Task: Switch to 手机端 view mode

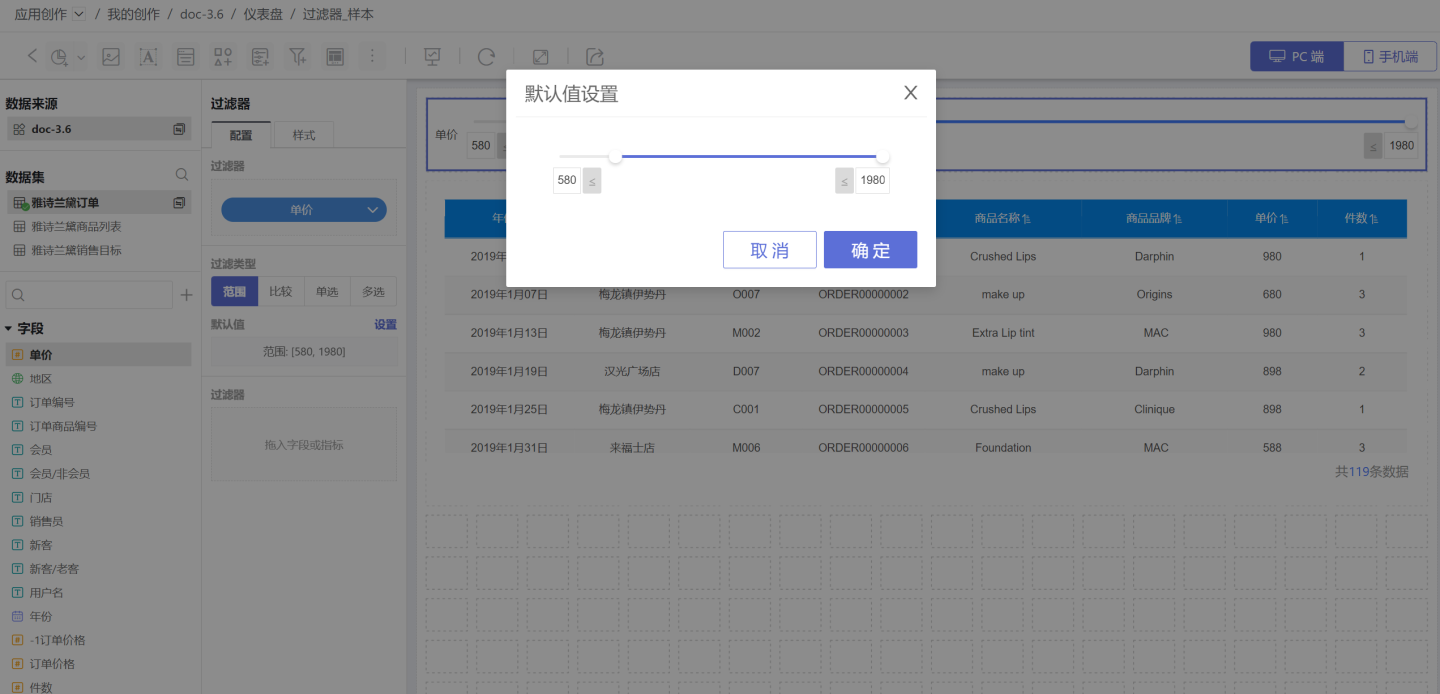Action: pos(1390,56)
